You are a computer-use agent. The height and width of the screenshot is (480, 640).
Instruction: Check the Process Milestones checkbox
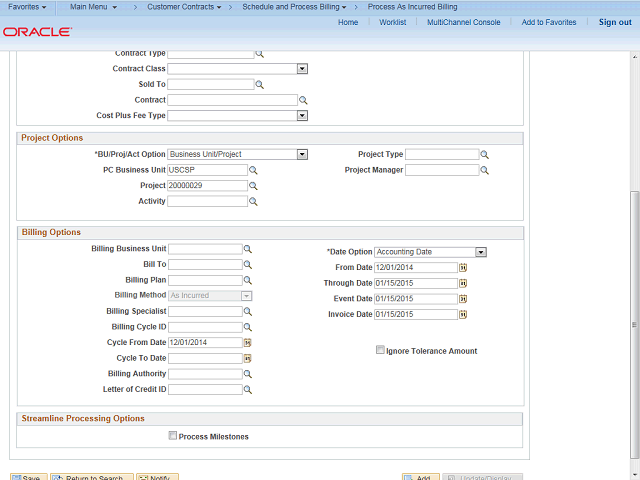pyautogui.click(x=173, y=436)
